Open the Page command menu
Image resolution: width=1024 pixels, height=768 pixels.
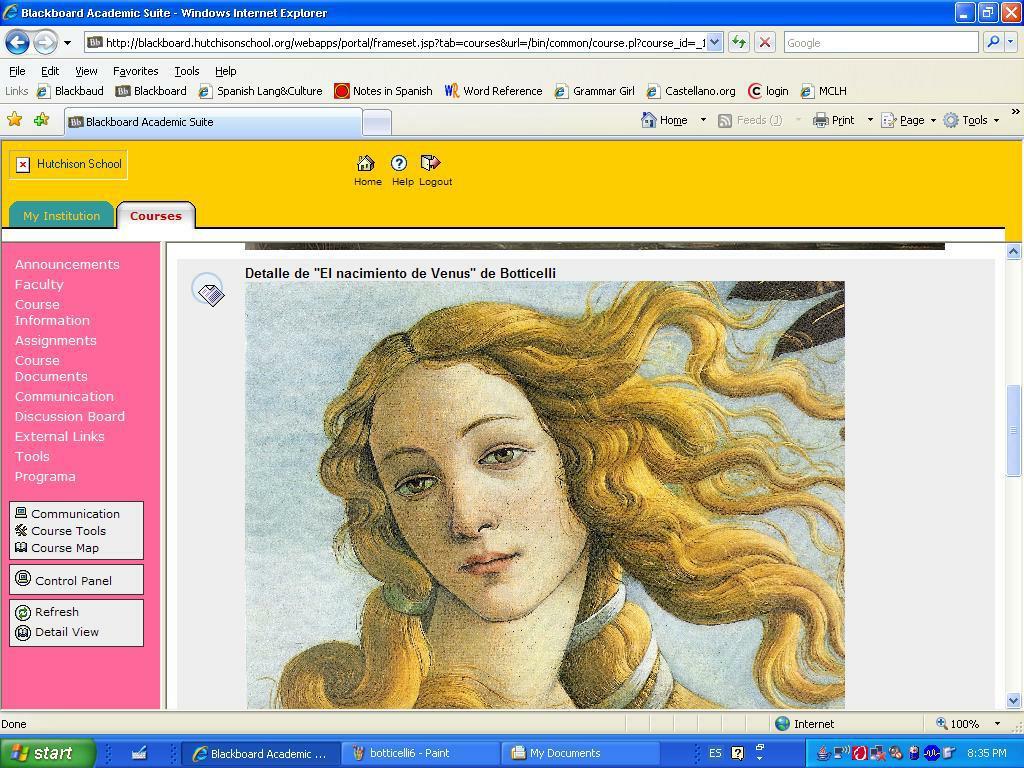point(908,120)
